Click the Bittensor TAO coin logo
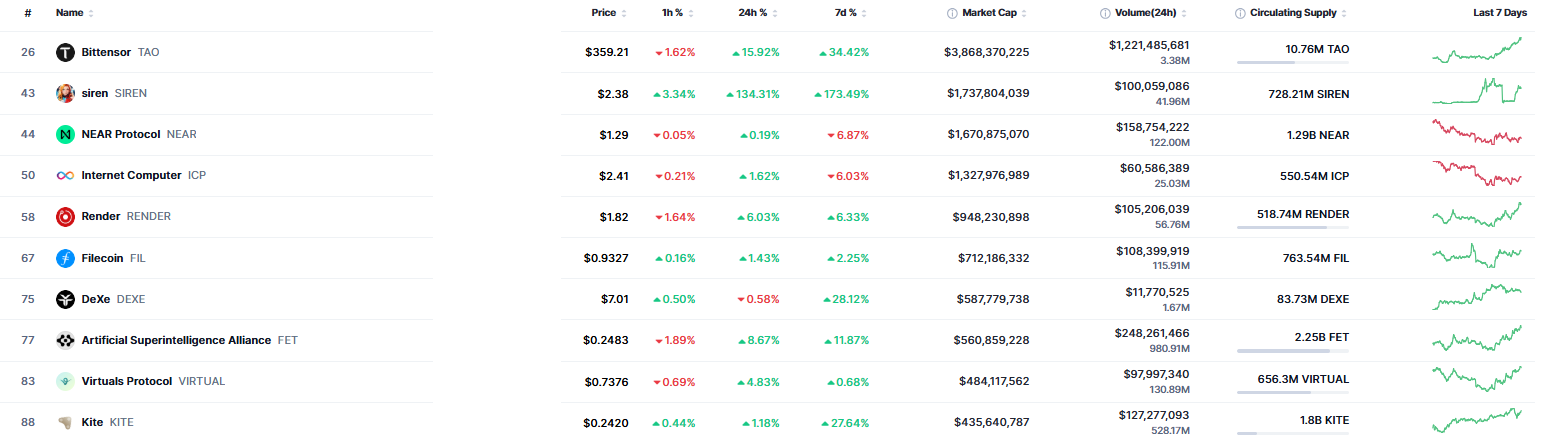 coord(65,52)
